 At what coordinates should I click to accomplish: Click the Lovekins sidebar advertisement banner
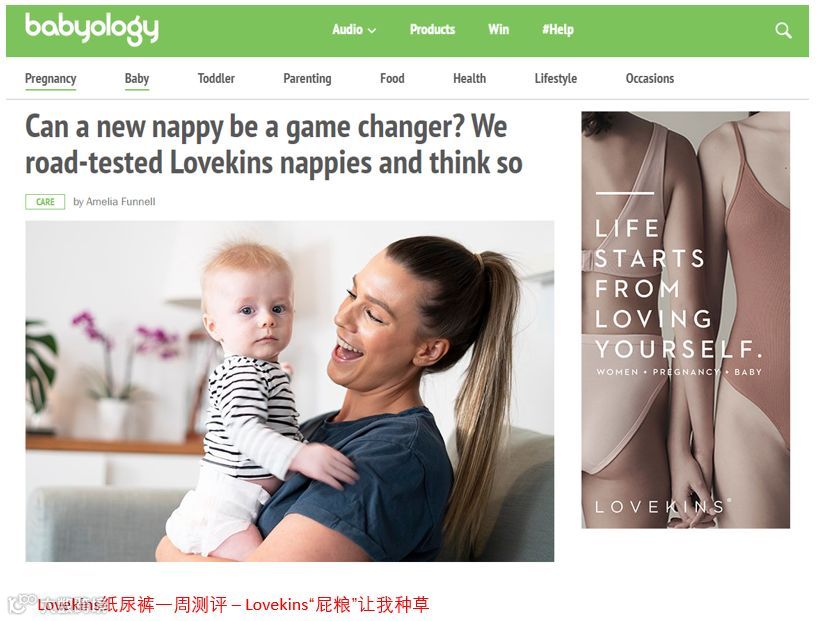[x=685, y=320]
